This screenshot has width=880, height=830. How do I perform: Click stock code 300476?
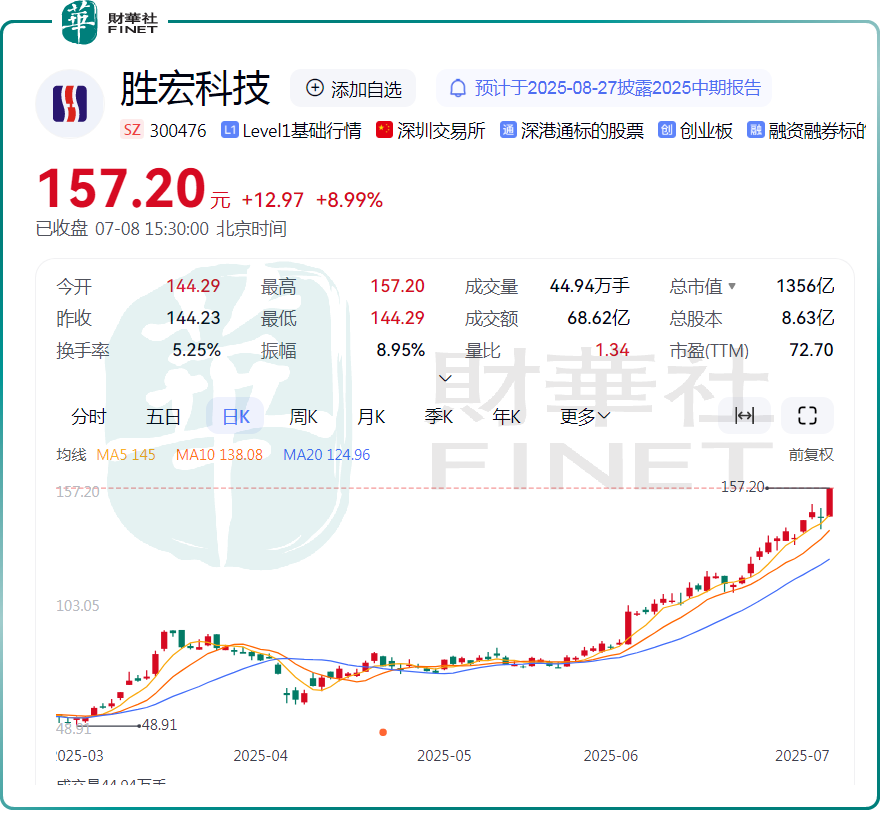point(178,131)
